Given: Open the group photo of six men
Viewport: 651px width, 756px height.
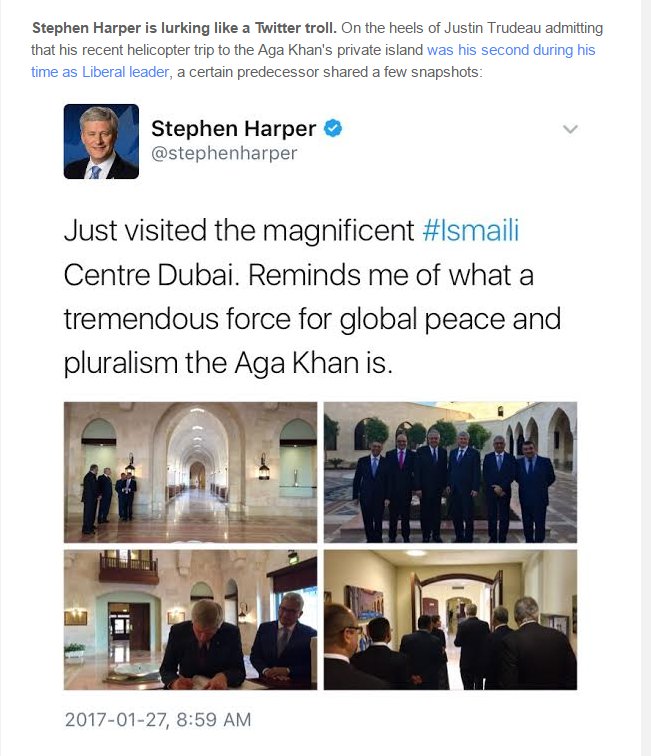Looking at the screenshot, I should pos(450,472).
